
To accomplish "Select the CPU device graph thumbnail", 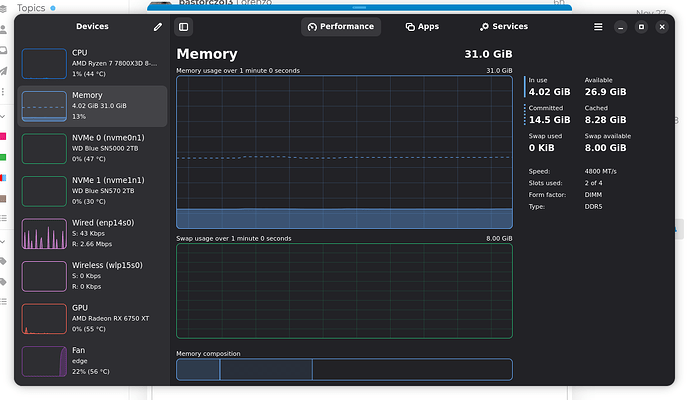I will point(43,63).
